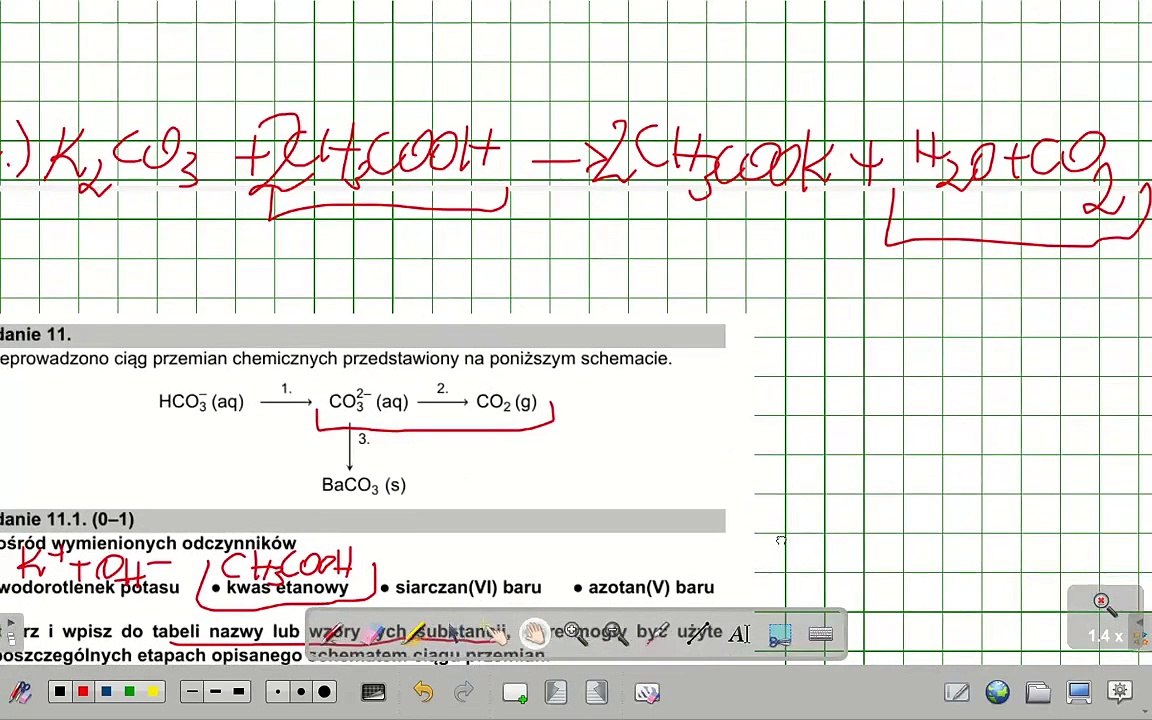
Task: Click the 'kwas etanowy' option text
Action: (x=287, y=588)
